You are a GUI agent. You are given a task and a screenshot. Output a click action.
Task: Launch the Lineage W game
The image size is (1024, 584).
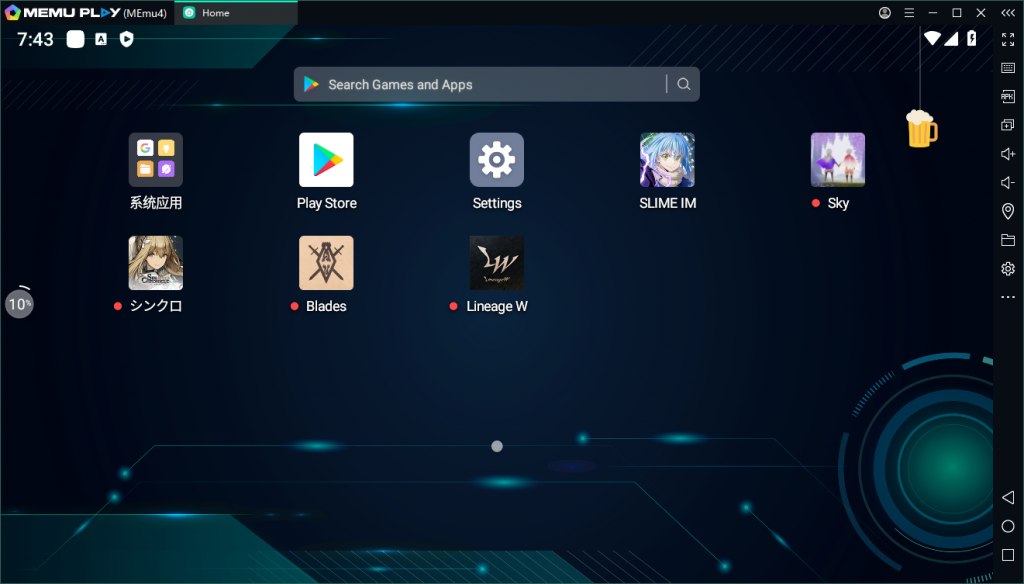[x=496, y=262]
